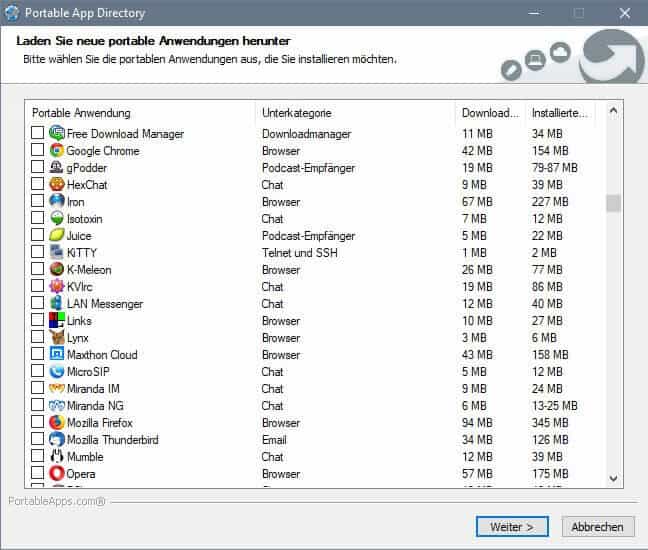Sort list by Unterkategorie column

click(x=355, y=113)
